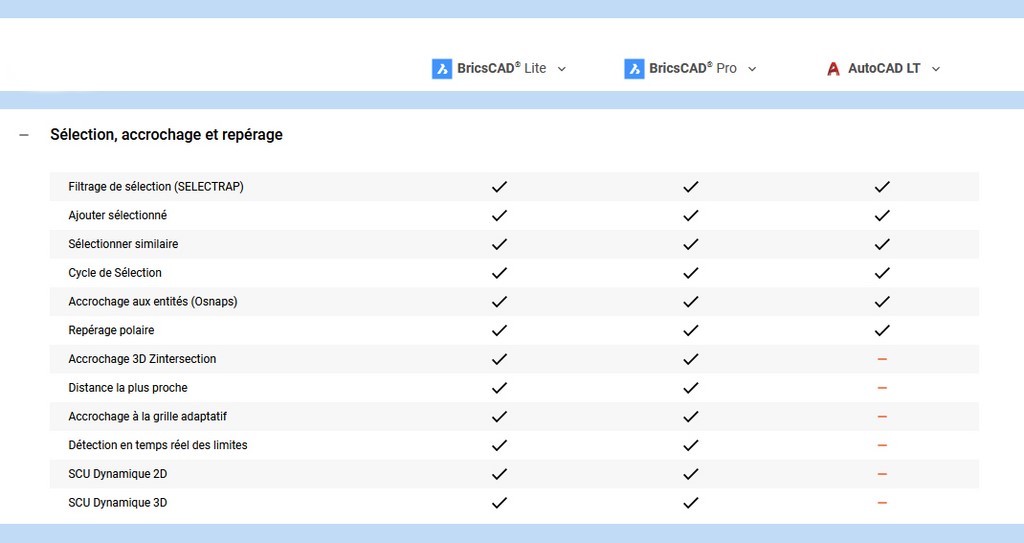Click the AutoCAD LT logo icon
The width and height of the screenshot is (1024, 543).
[833, 69]
